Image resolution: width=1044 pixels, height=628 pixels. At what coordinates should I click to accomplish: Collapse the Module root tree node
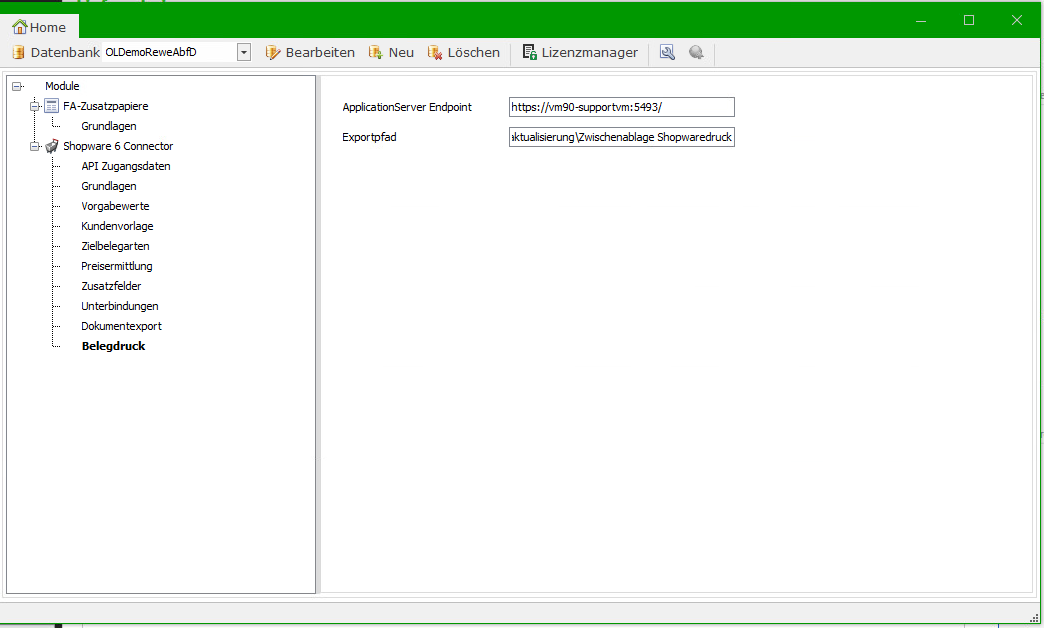[x=17, y=86]
